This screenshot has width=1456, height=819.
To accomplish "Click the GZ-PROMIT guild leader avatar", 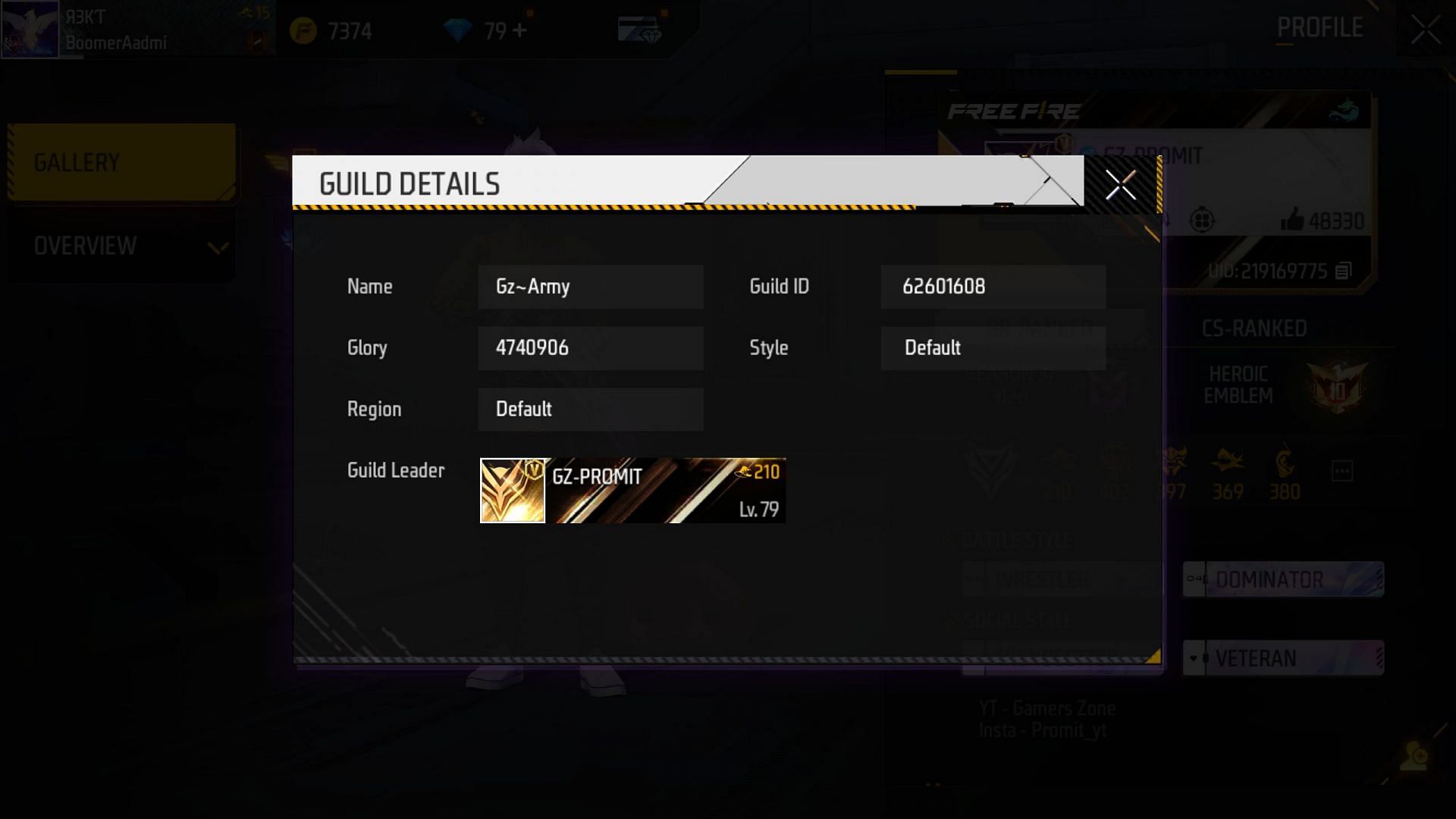I will 511,490.
